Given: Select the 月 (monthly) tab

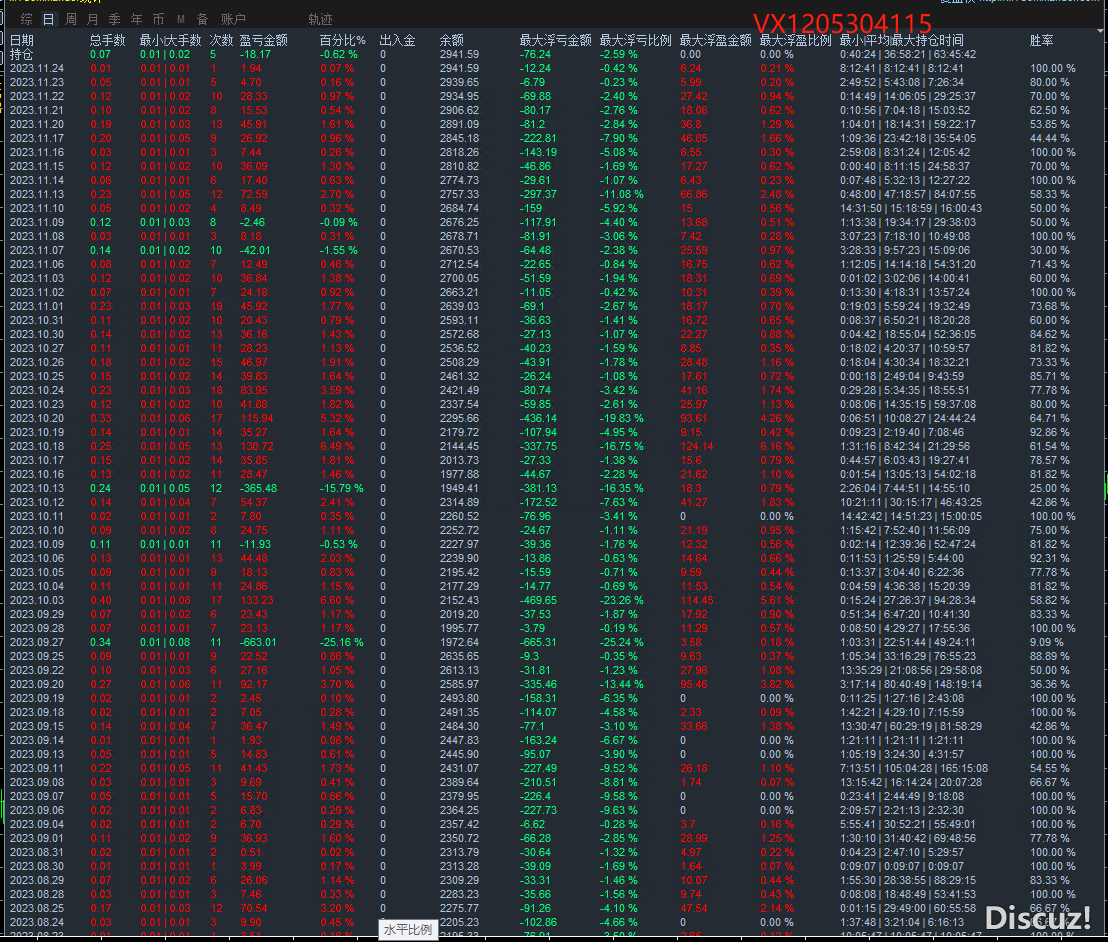Looking at the screenshot, I should [92, 19].
